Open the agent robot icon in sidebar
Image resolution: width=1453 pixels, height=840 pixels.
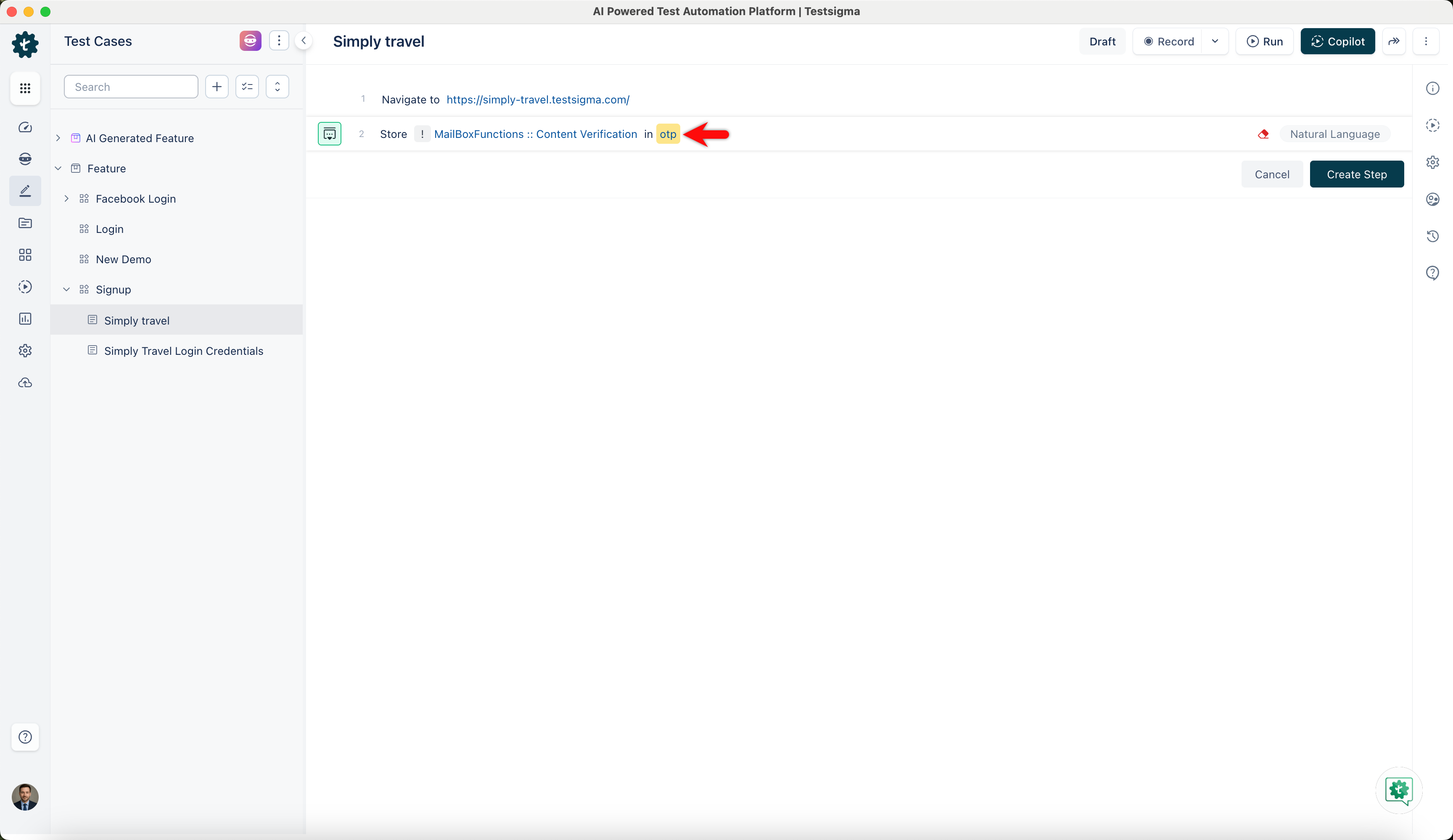point(25,159)
